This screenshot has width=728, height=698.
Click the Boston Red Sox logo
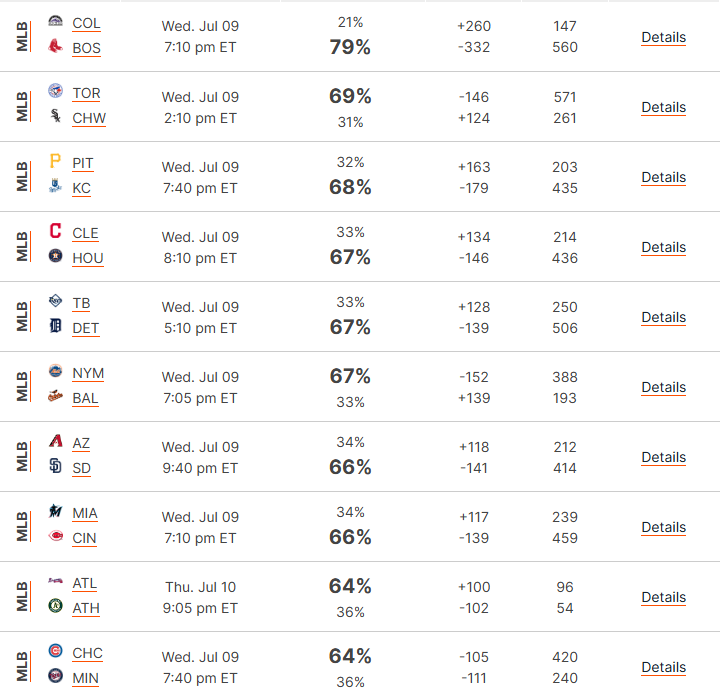55,46
